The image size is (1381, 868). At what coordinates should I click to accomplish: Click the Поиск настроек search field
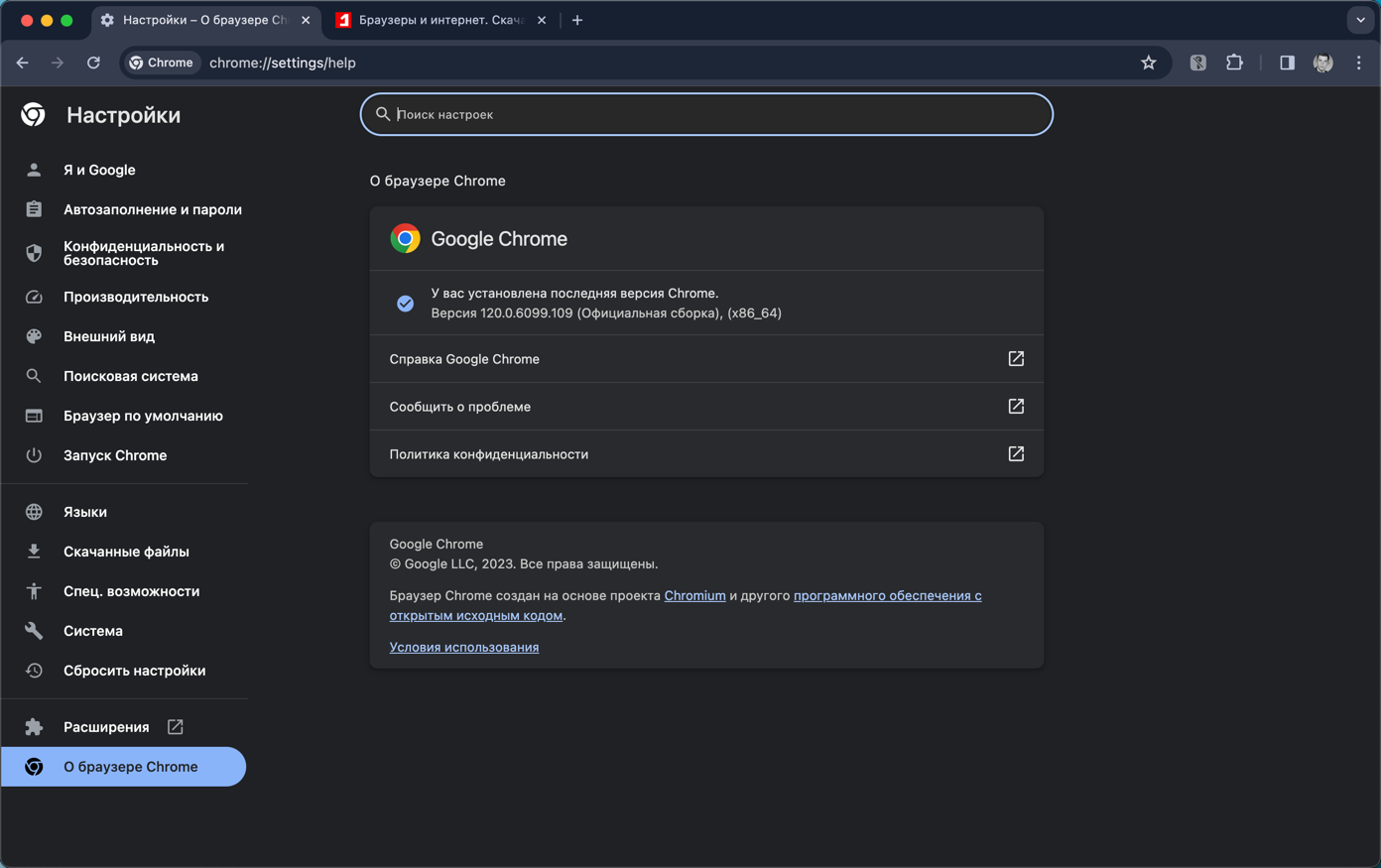click(706, 114)
